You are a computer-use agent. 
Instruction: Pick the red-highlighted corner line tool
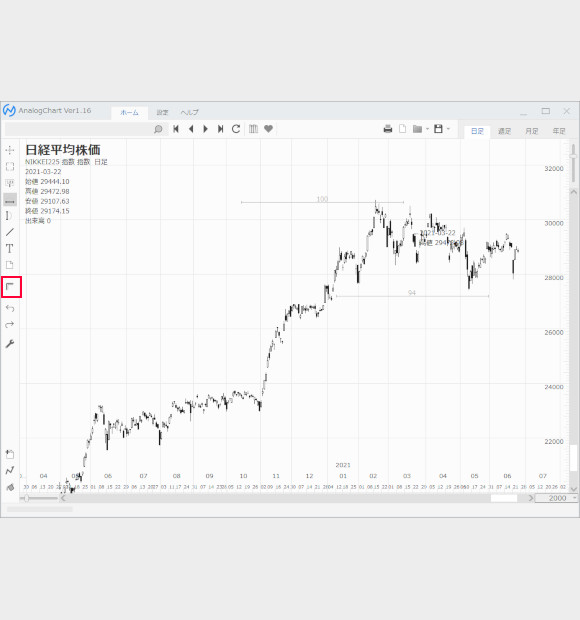click(11, 287)
